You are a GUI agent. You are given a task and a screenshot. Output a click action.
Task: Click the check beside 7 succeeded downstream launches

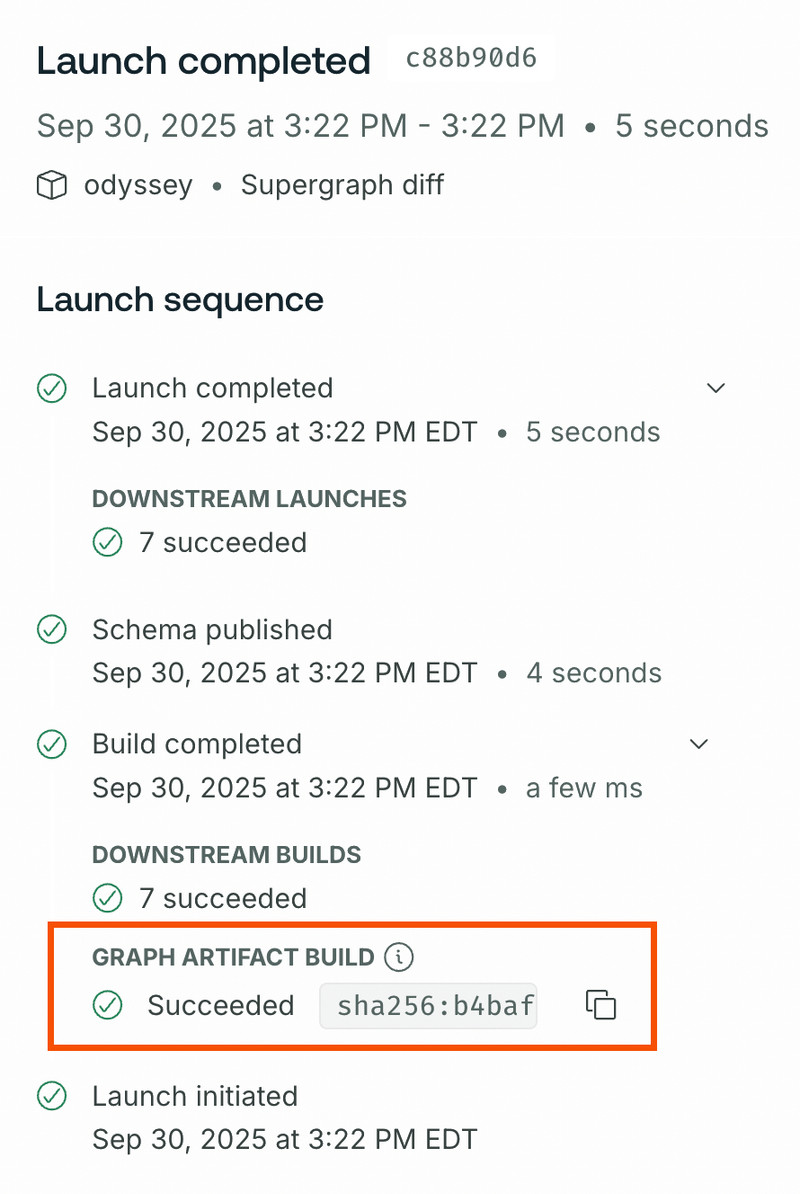pyautogui.click(x=107, y=541)
